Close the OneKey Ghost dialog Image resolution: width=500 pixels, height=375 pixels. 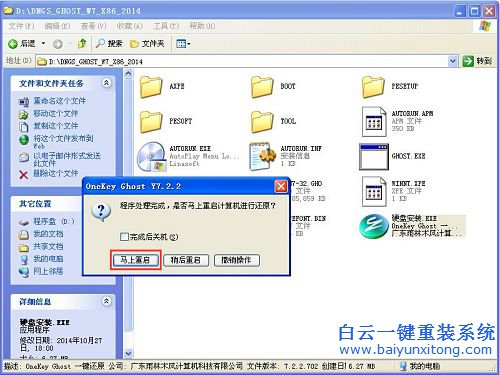(x=281, y=186)
